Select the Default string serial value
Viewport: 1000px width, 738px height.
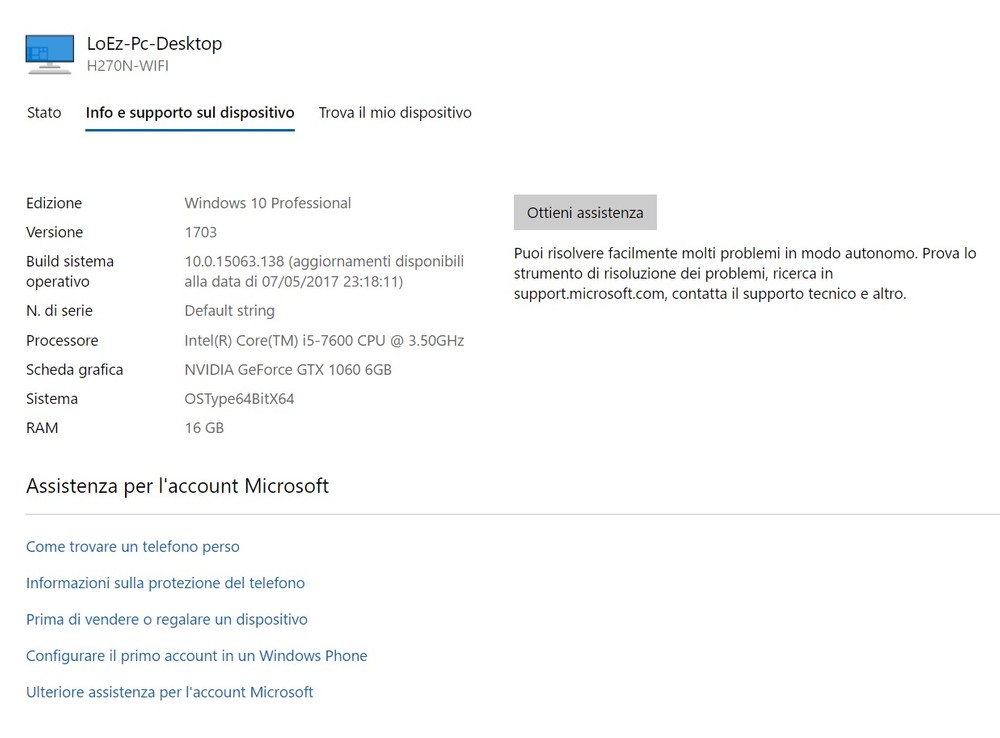tap(230, 311)
